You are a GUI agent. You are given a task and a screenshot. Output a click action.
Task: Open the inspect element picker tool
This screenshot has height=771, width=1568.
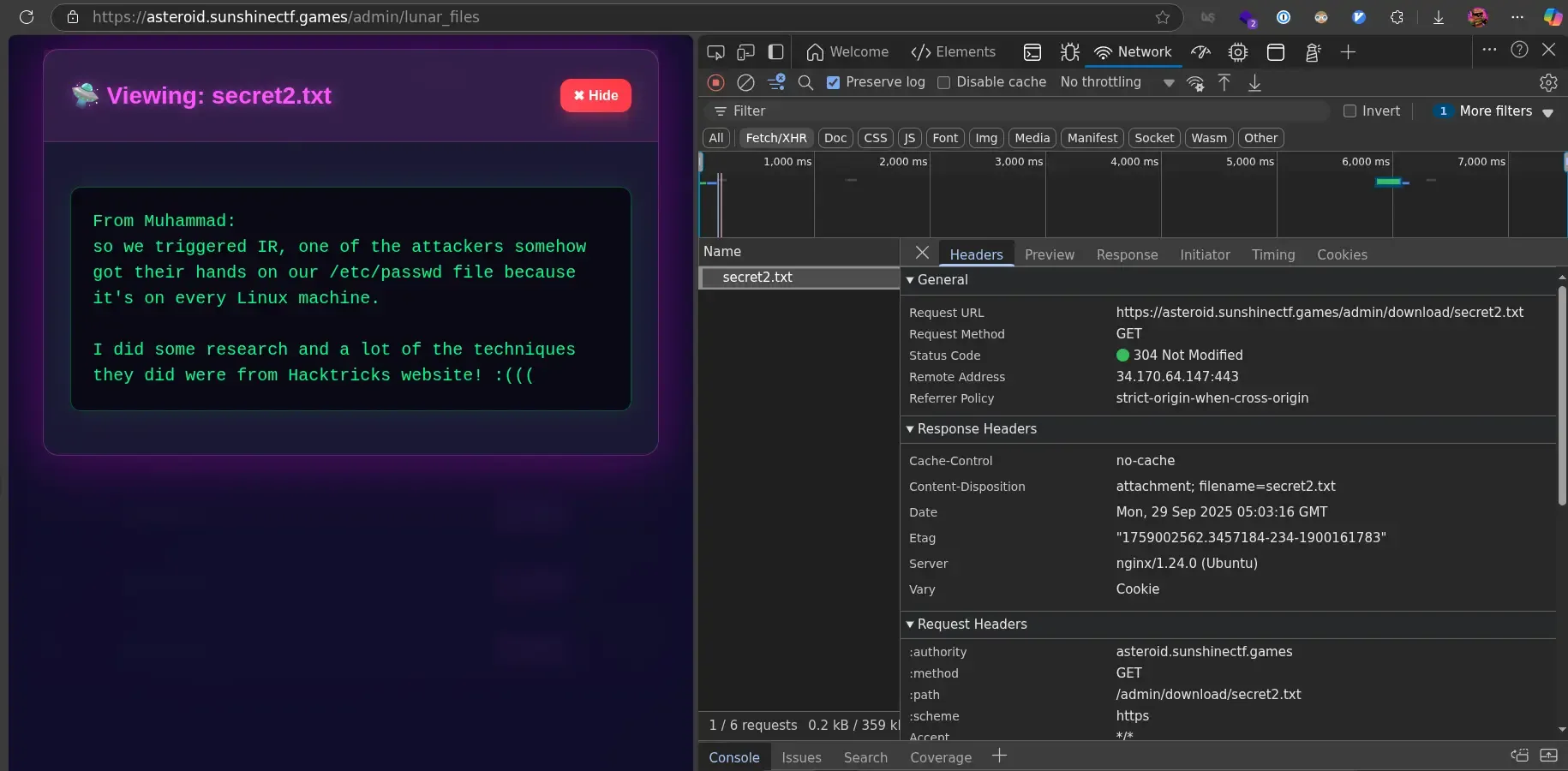715,52
